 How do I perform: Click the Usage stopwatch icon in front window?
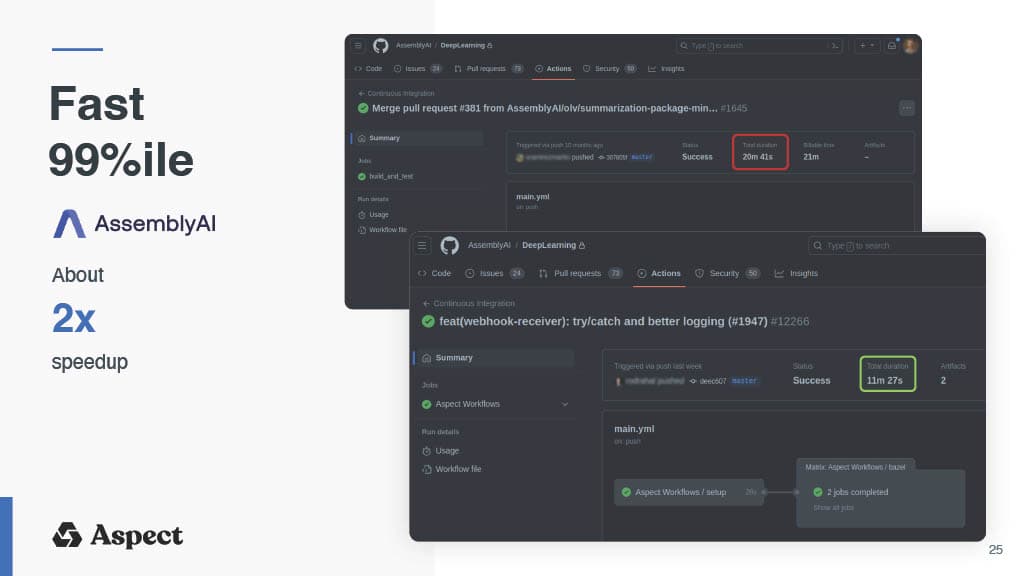pyautogui.click(x=426, y=451)
